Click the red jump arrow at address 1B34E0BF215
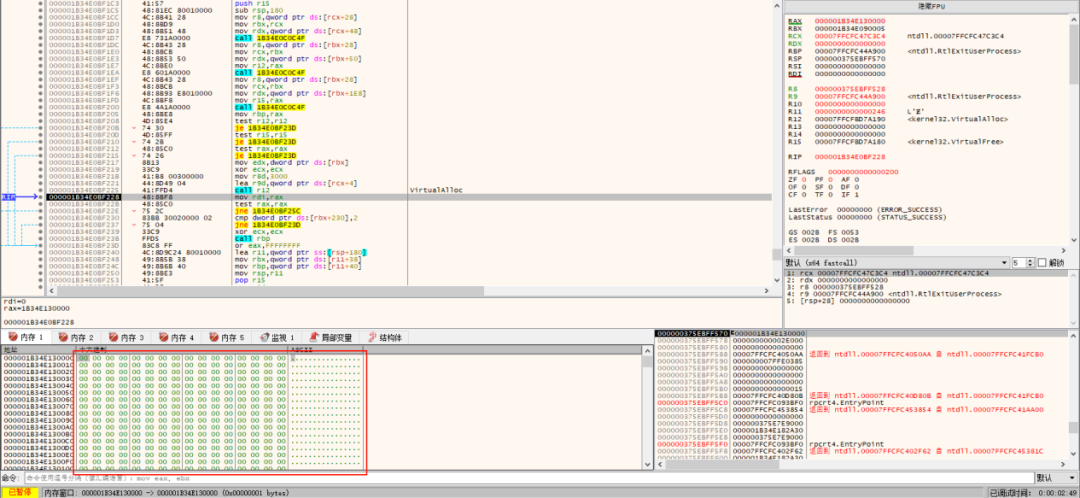The height and width of the screenshot is (498, 1080). point(134,155)
